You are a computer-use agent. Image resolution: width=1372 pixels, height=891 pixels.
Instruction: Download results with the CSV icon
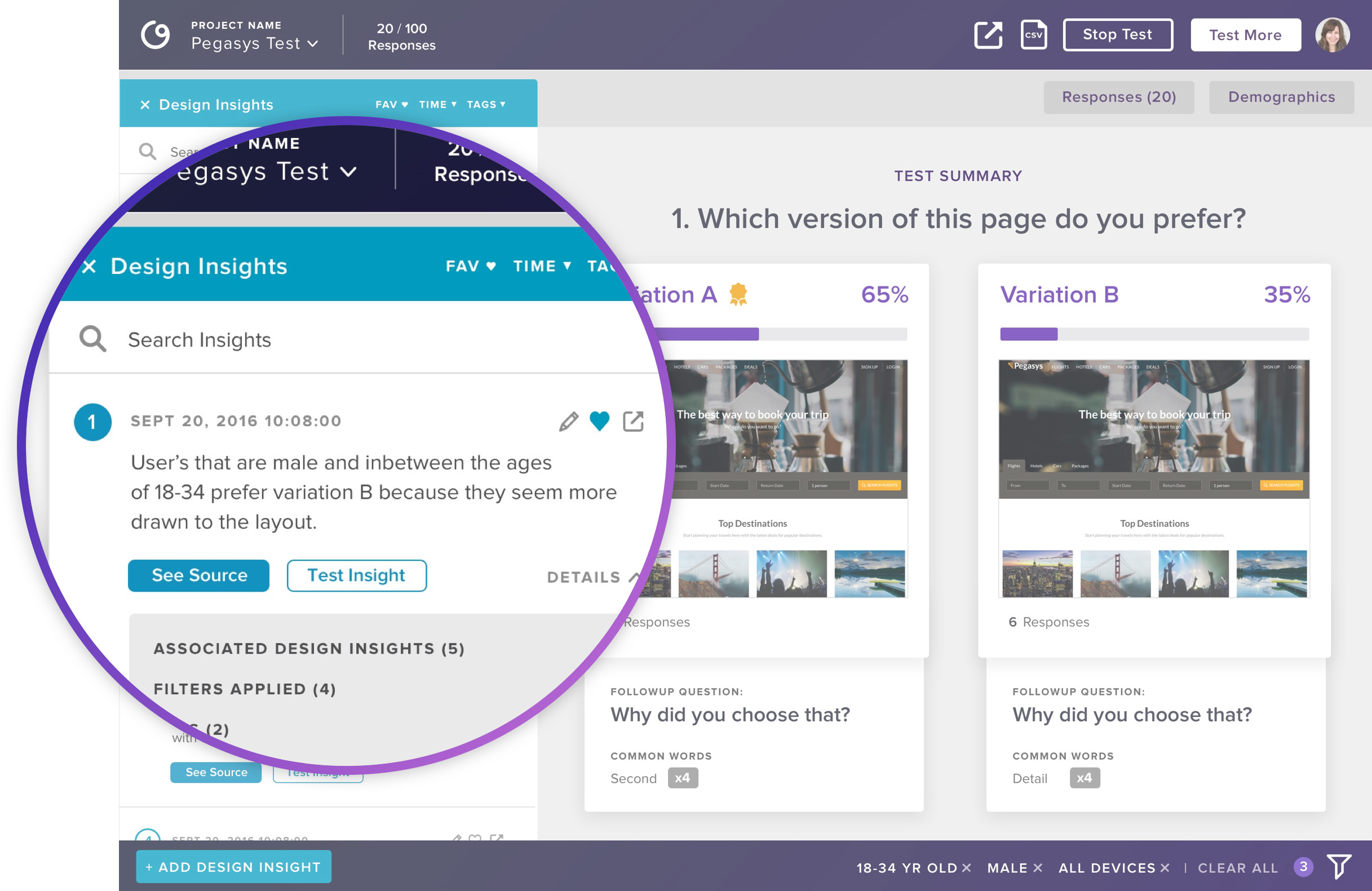1033,35
